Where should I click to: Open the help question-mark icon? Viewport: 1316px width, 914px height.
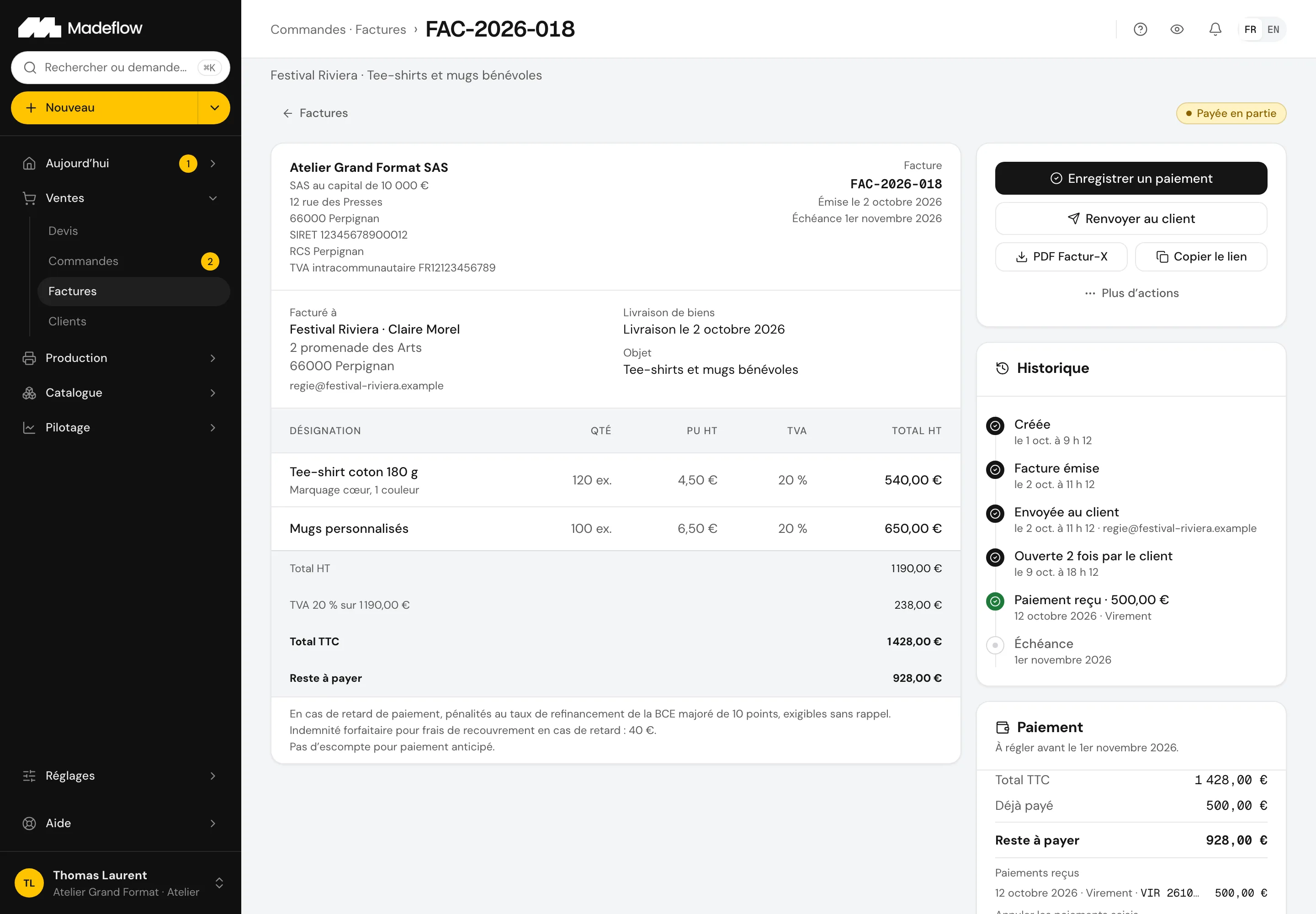tap(1140, 29)
